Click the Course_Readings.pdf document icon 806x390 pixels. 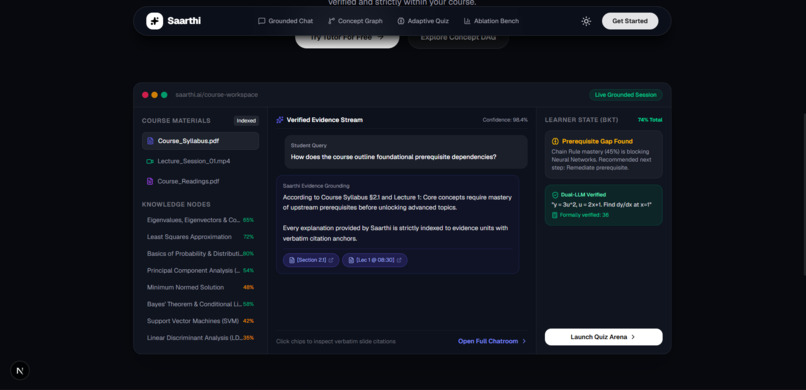[150, 181]
